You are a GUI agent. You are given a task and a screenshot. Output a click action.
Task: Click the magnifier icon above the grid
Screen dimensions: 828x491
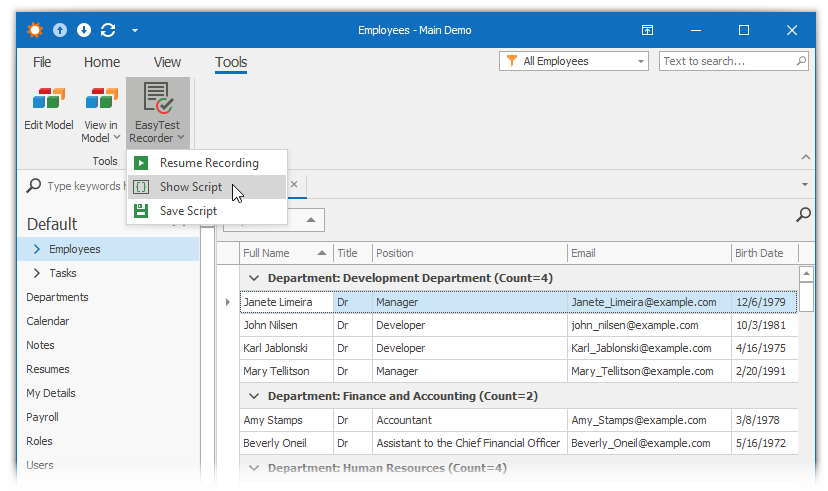802,214
